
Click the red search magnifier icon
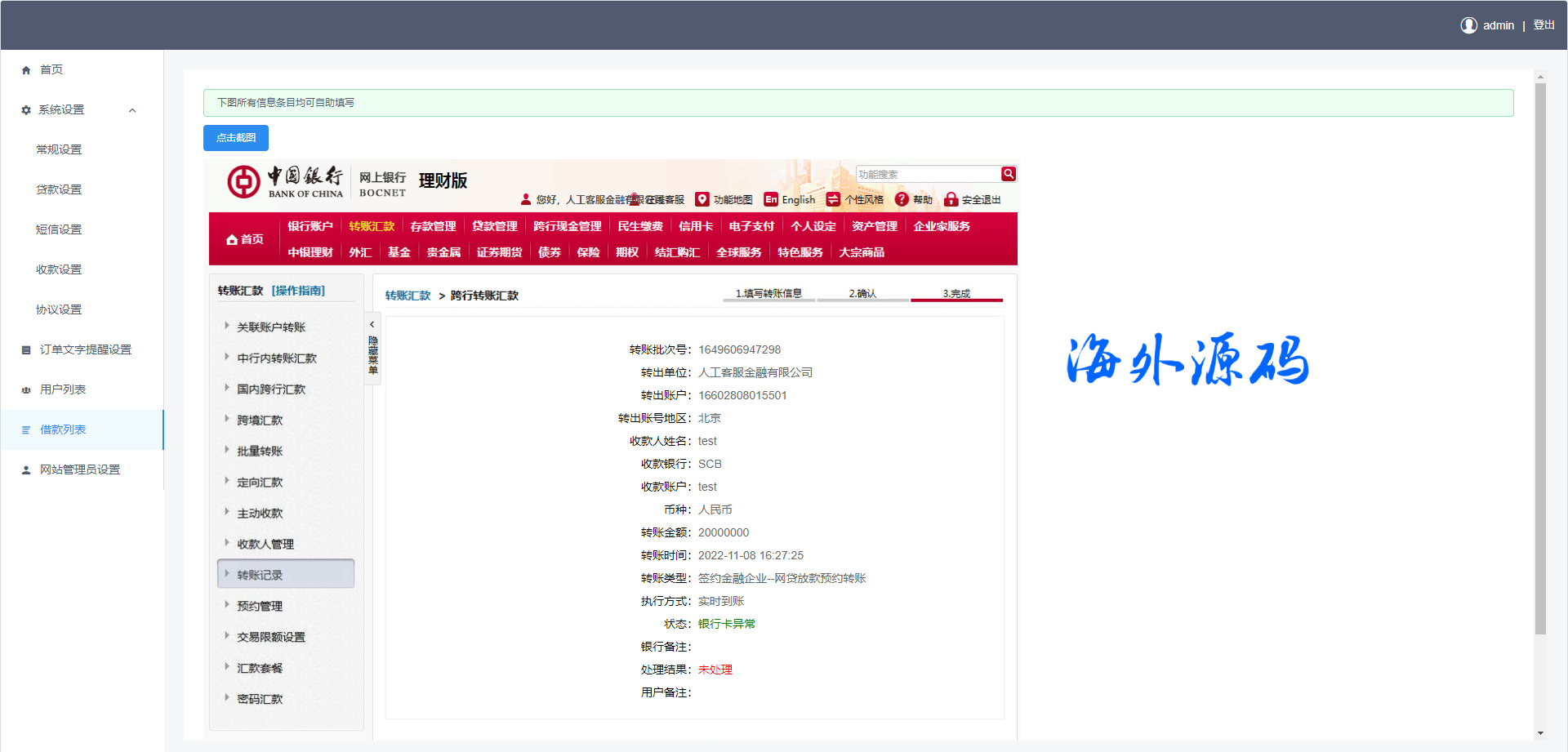point(1009,174)
